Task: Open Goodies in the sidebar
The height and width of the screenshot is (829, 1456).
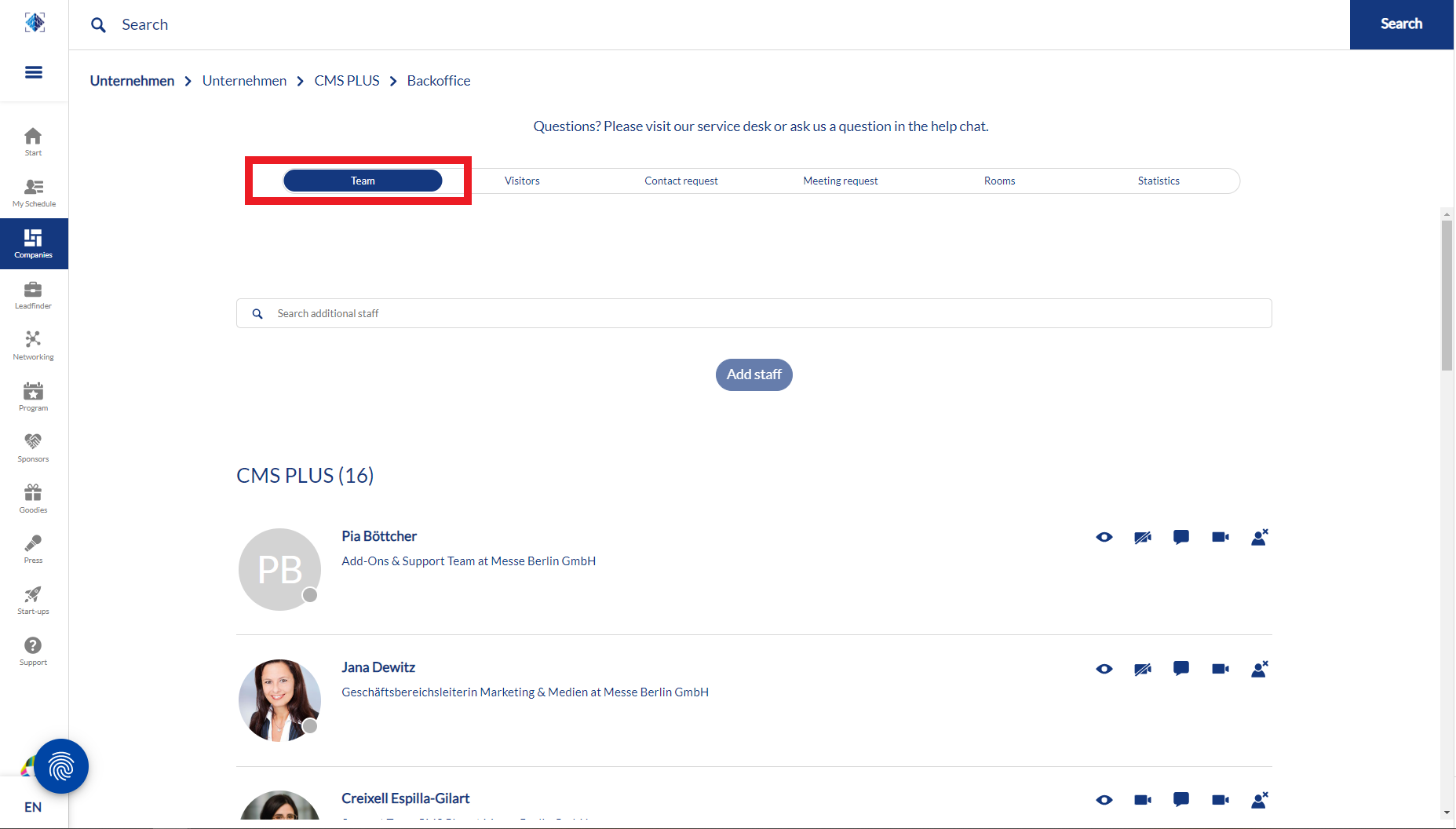Action: tap(33, 499)
